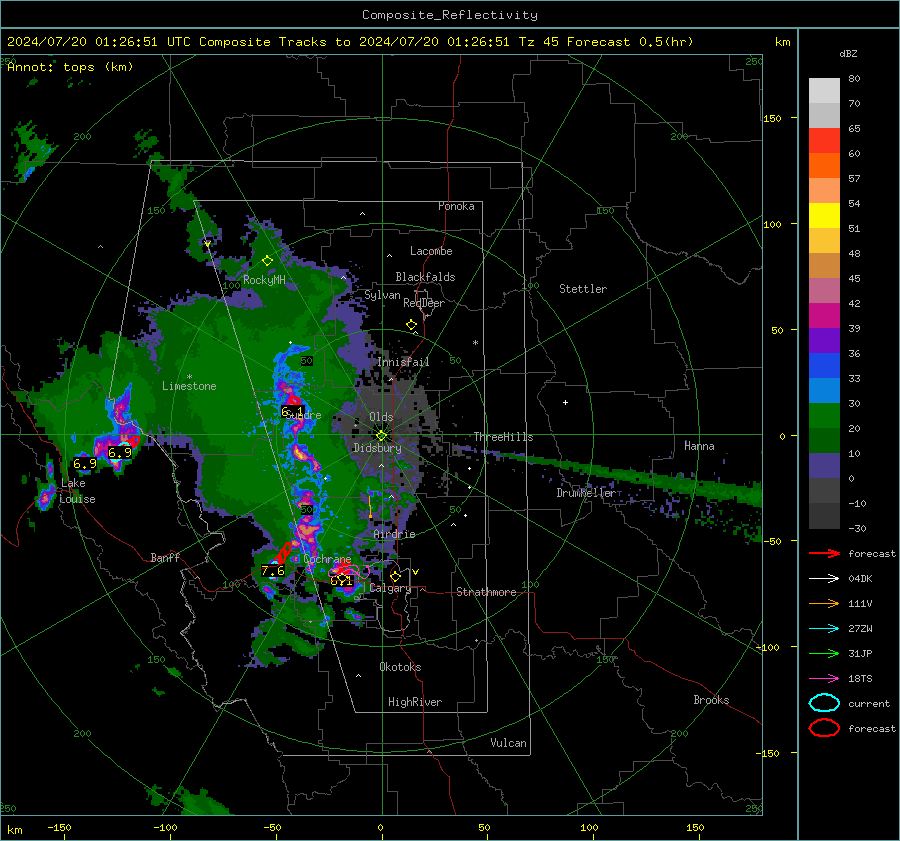Click the yellow diamond marker below RedDeer
Screen dimensions: 900x841
click(411, 325)
